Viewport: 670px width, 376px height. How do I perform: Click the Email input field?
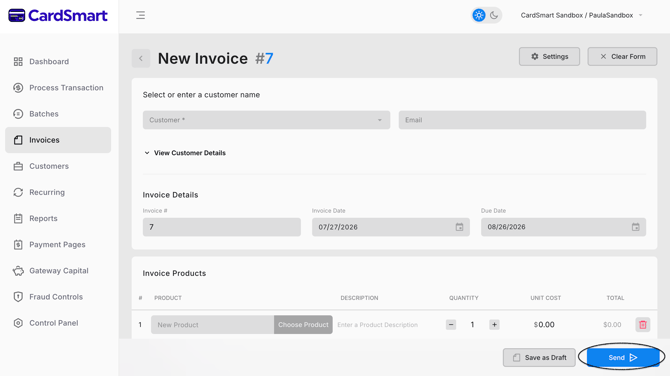(x=522, y=120)
